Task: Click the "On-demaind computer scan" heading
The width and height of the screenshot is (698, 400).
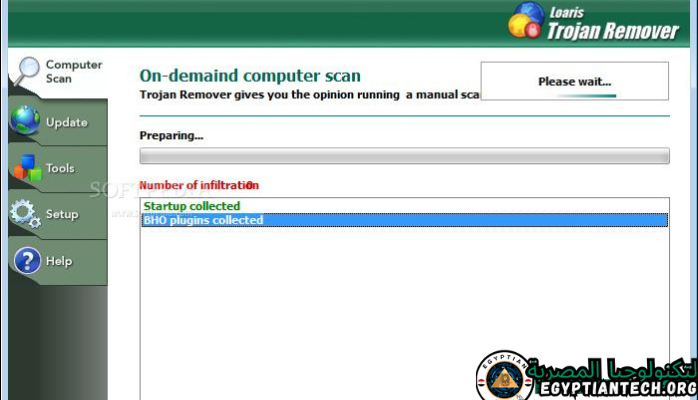Action: pos(250,76)
